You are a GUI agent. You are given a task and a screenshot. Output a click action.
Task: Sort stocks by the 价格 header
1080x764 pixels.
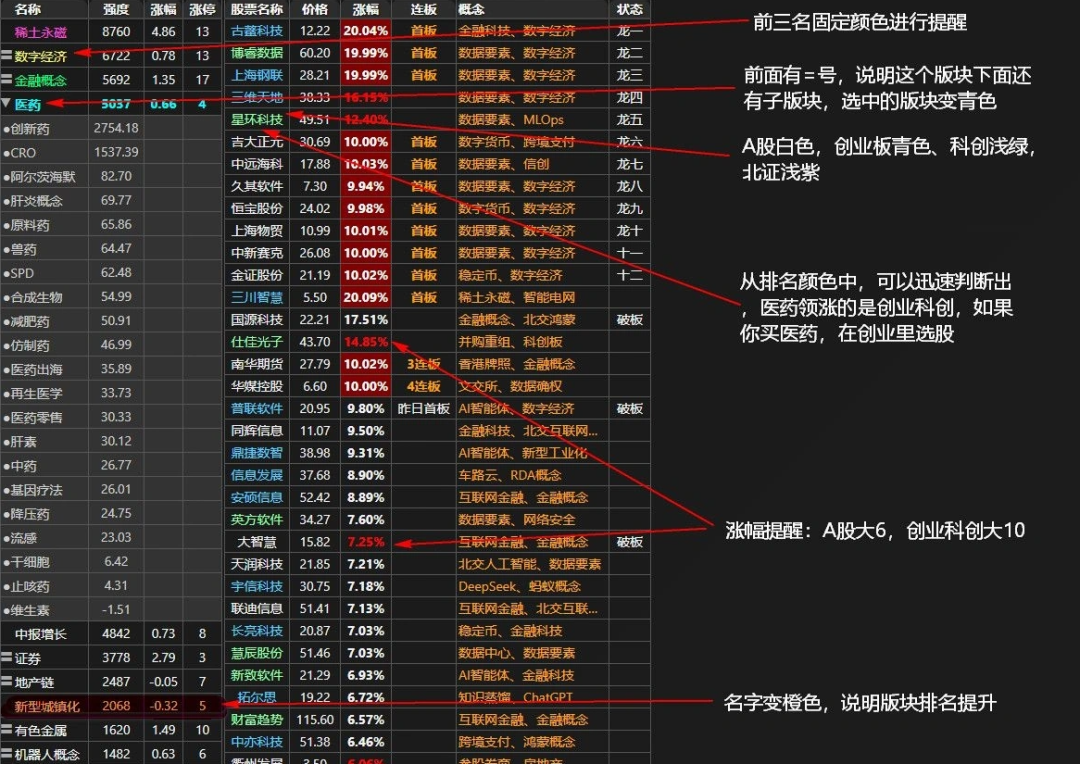point(315,10)
